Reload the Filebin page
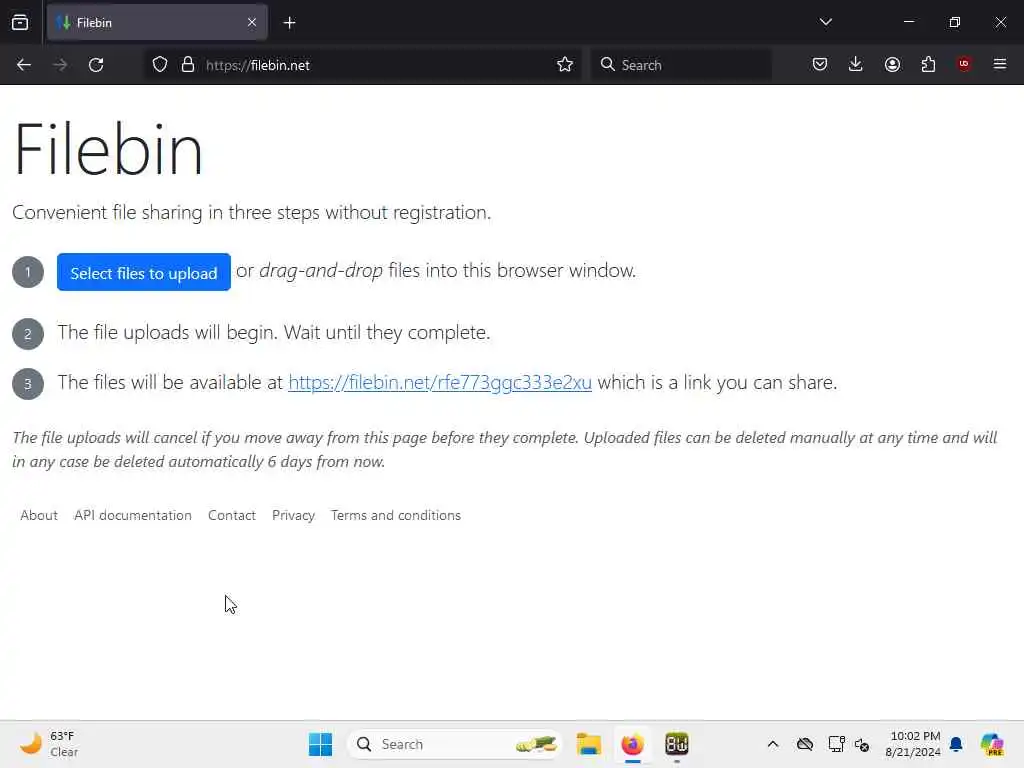 (96, 65)
